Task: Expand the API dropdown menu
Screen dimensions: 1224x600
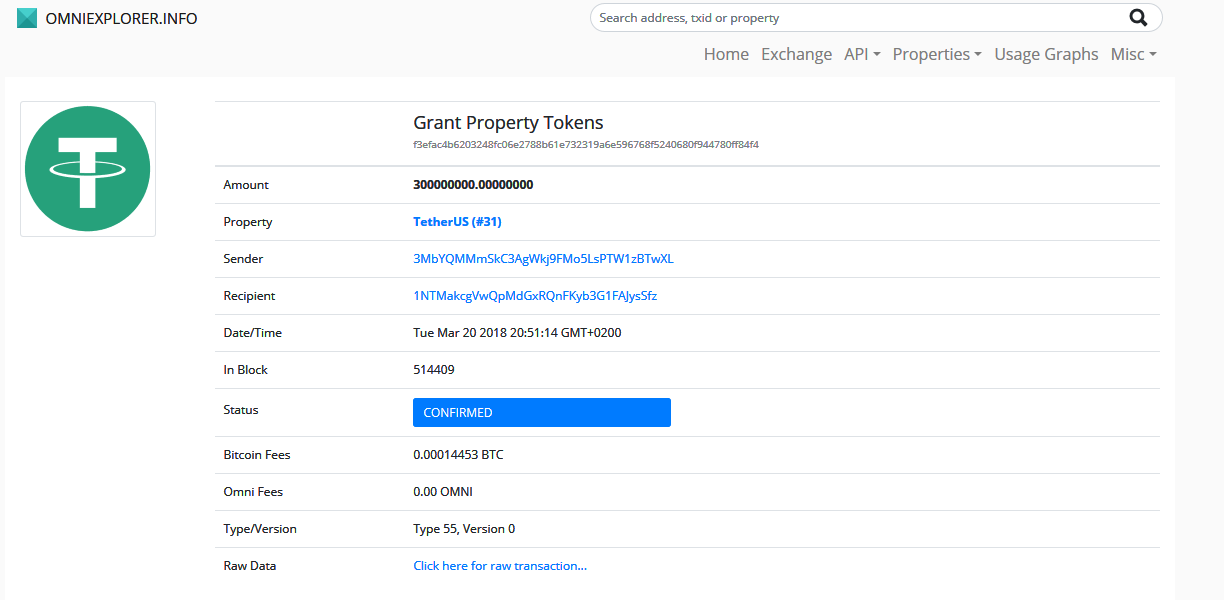Action: coord(862,54)
